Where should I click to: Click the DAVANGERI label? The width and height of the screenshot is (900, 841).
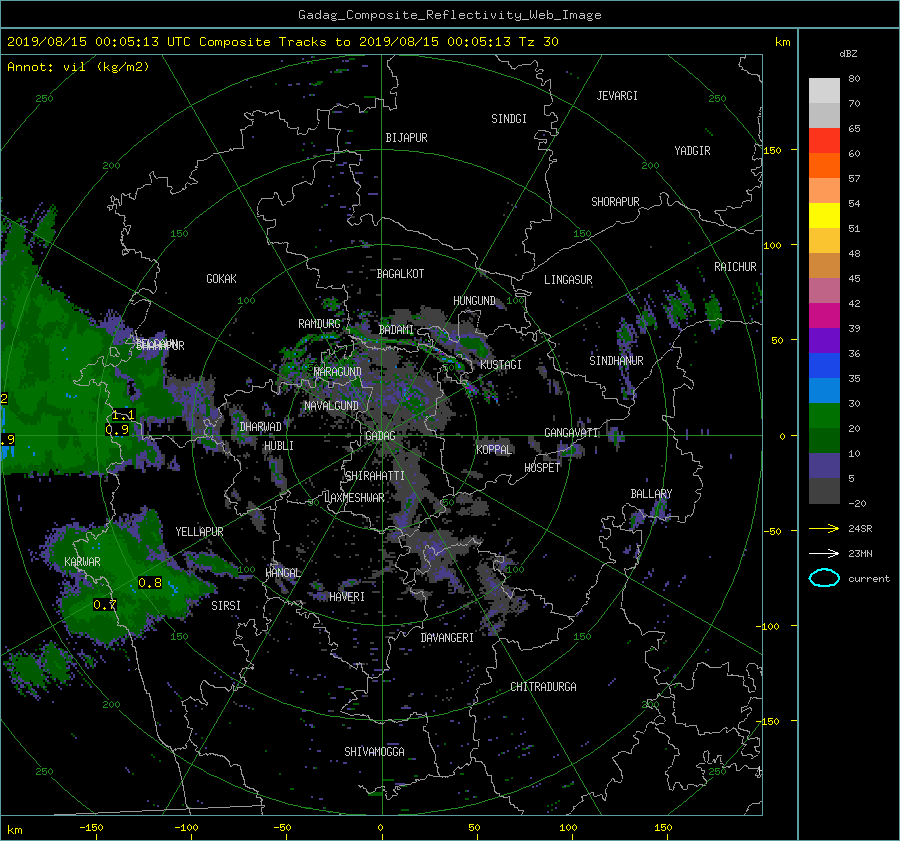point(447,638)
